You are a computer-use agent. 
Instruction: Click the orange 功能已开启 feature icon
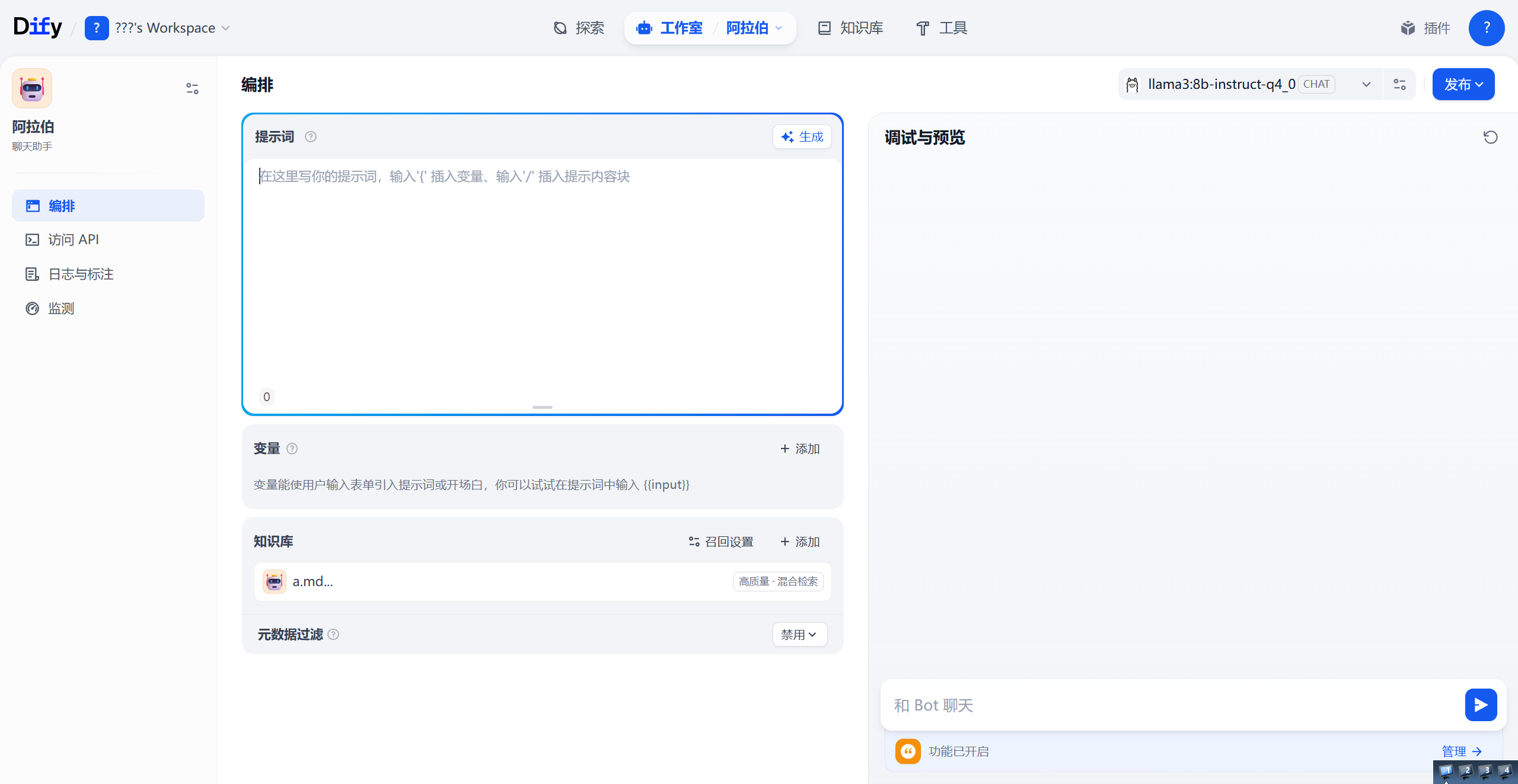point(908,751)
